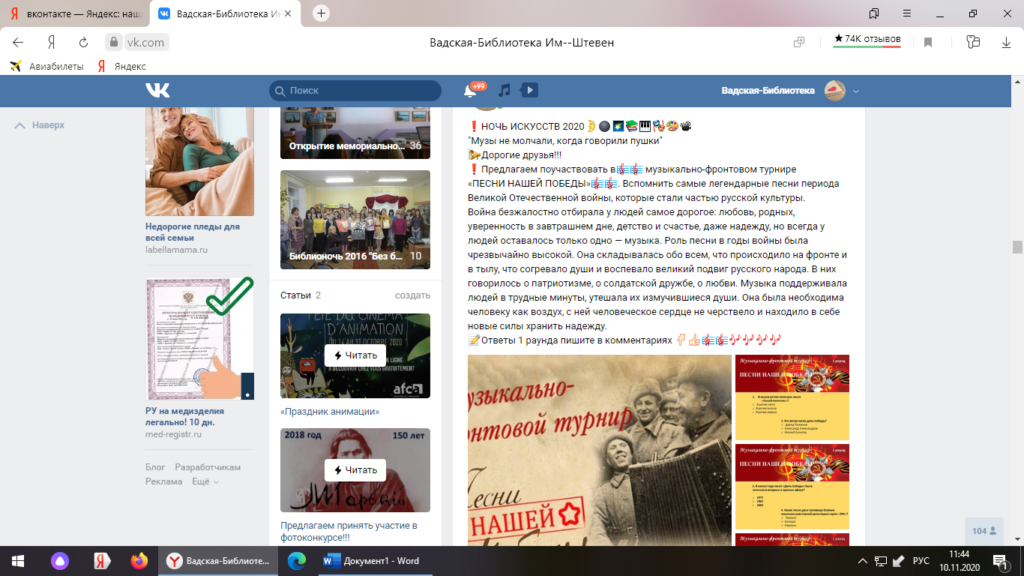Open 'Открытие мемориально...' album
Viewport: 1024px width, 576px height.
(355, 133)
